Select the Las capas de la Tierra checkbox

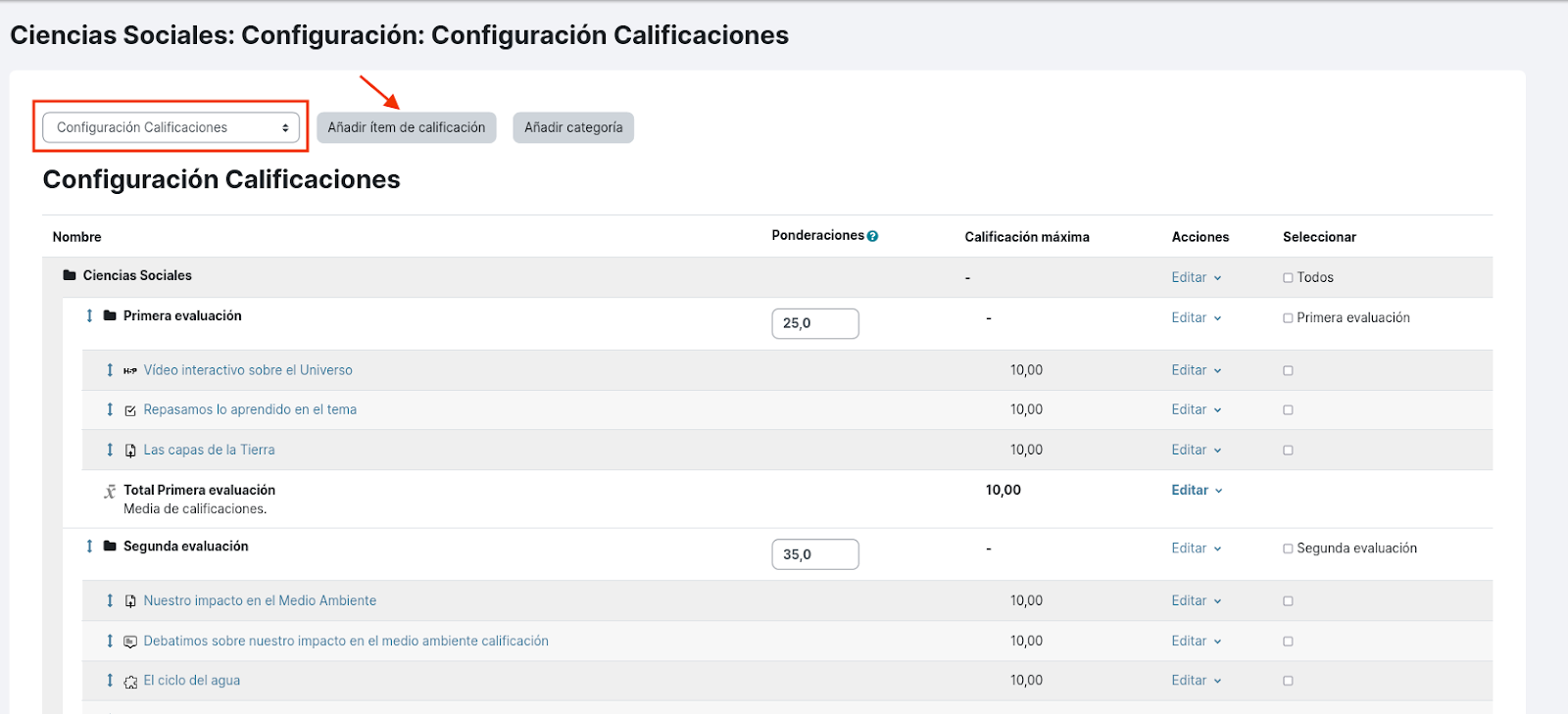click(x=1288, y=451)
